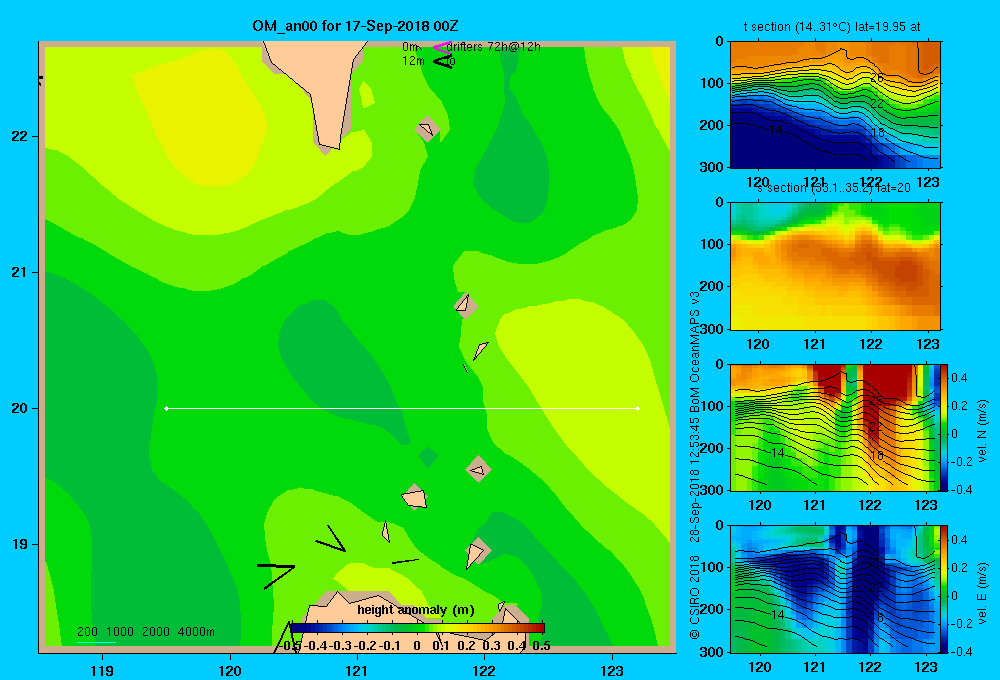Click the 'vel. N (m/s)' axis label

click(x=982, y=431)
